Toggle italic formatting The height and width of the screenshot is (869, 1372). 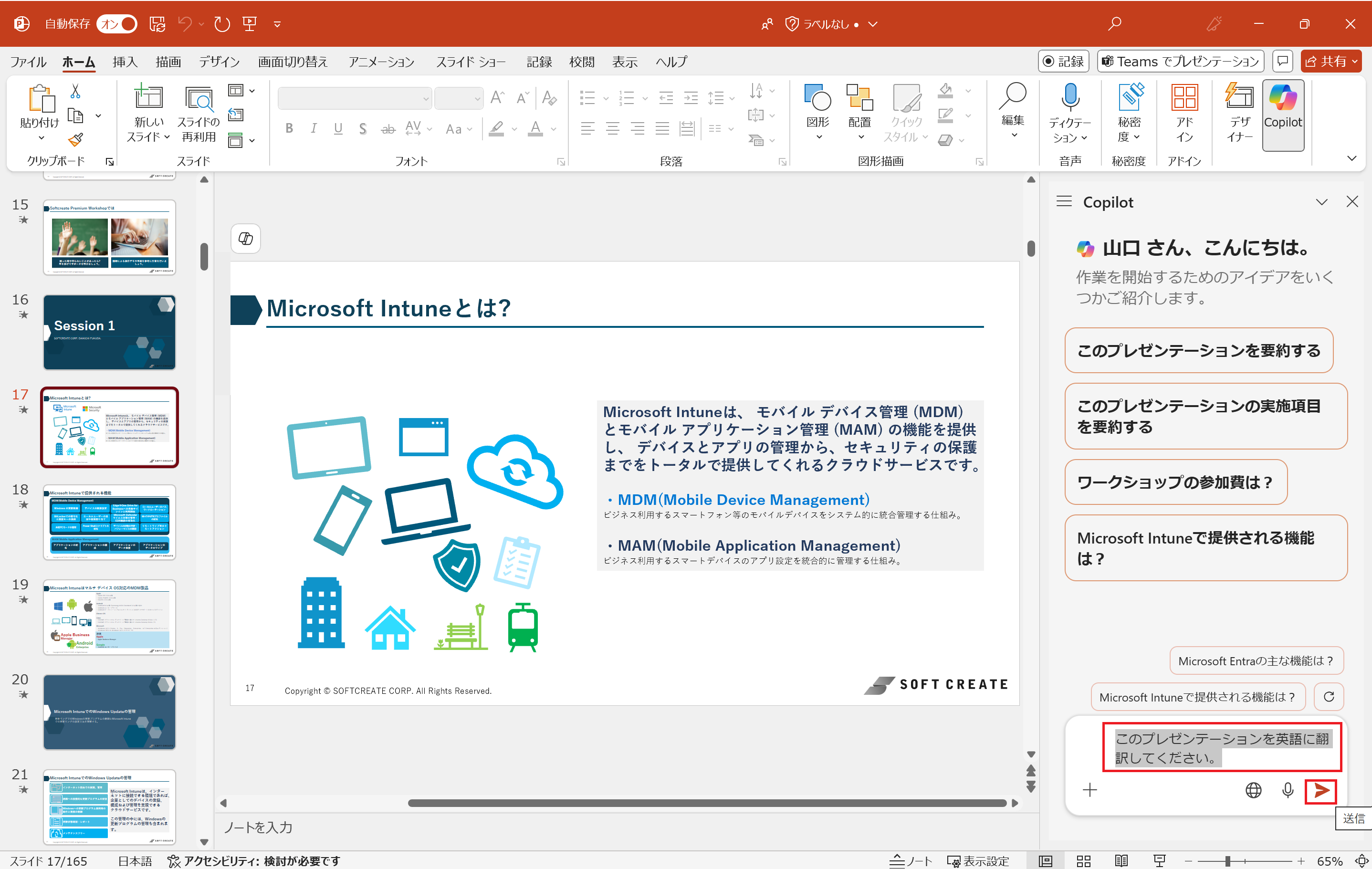click(314, 129)
